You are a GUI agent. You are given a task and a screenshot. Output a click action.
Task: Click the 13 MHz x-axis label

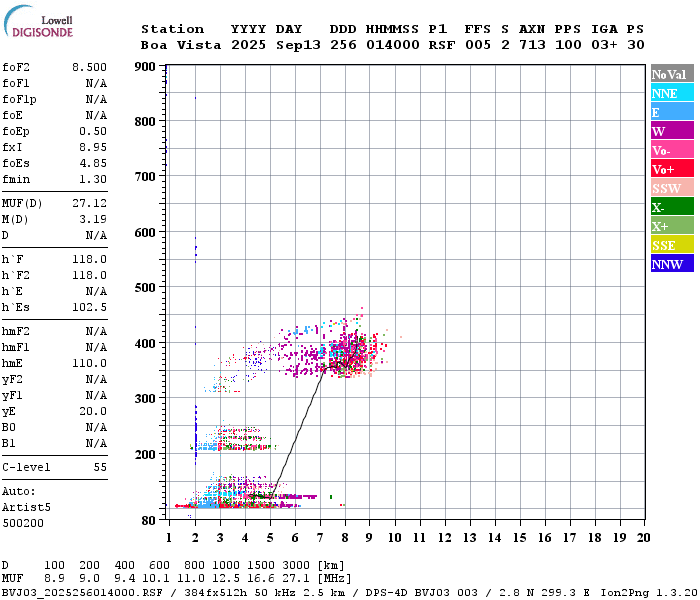coord(469,538)
